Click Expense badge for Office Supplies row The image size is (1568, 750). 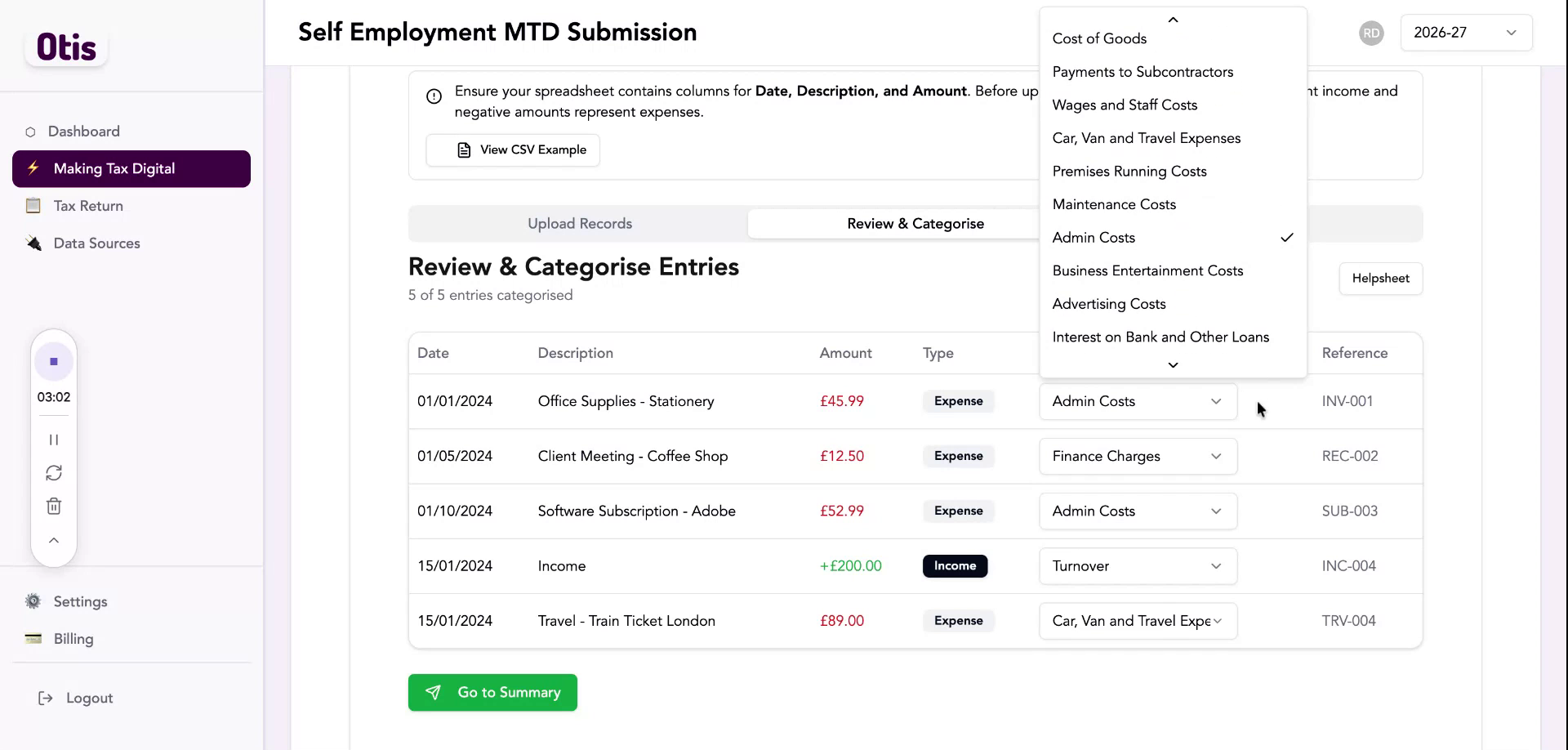[x=958, y=401]
